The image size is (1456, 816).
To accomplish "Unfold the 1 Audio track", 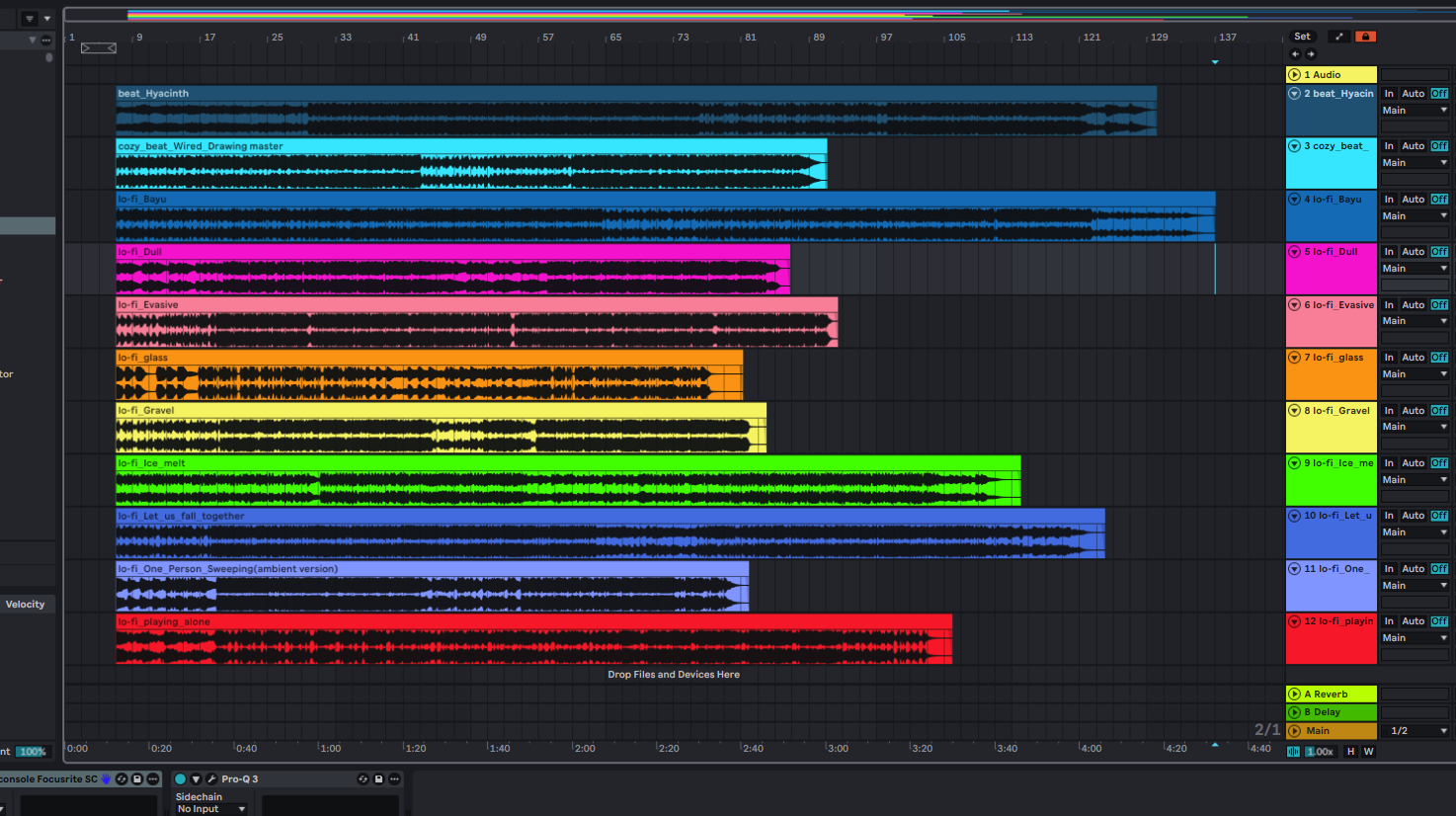I will tap(1294, 75).
